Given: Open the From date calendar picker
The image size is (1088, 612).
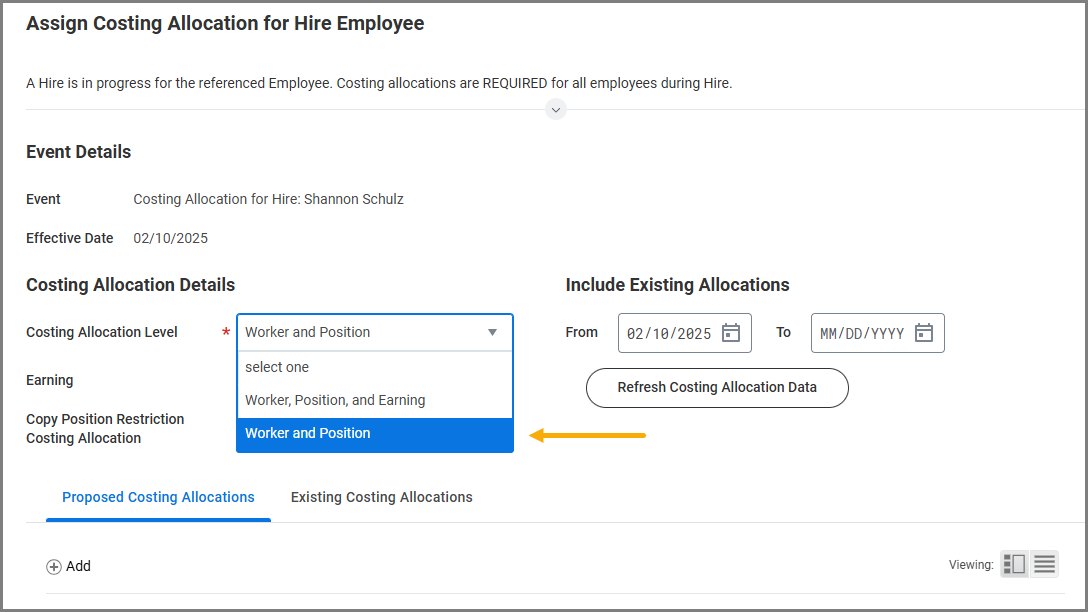Looking at the screenshot, I should 731,333.
